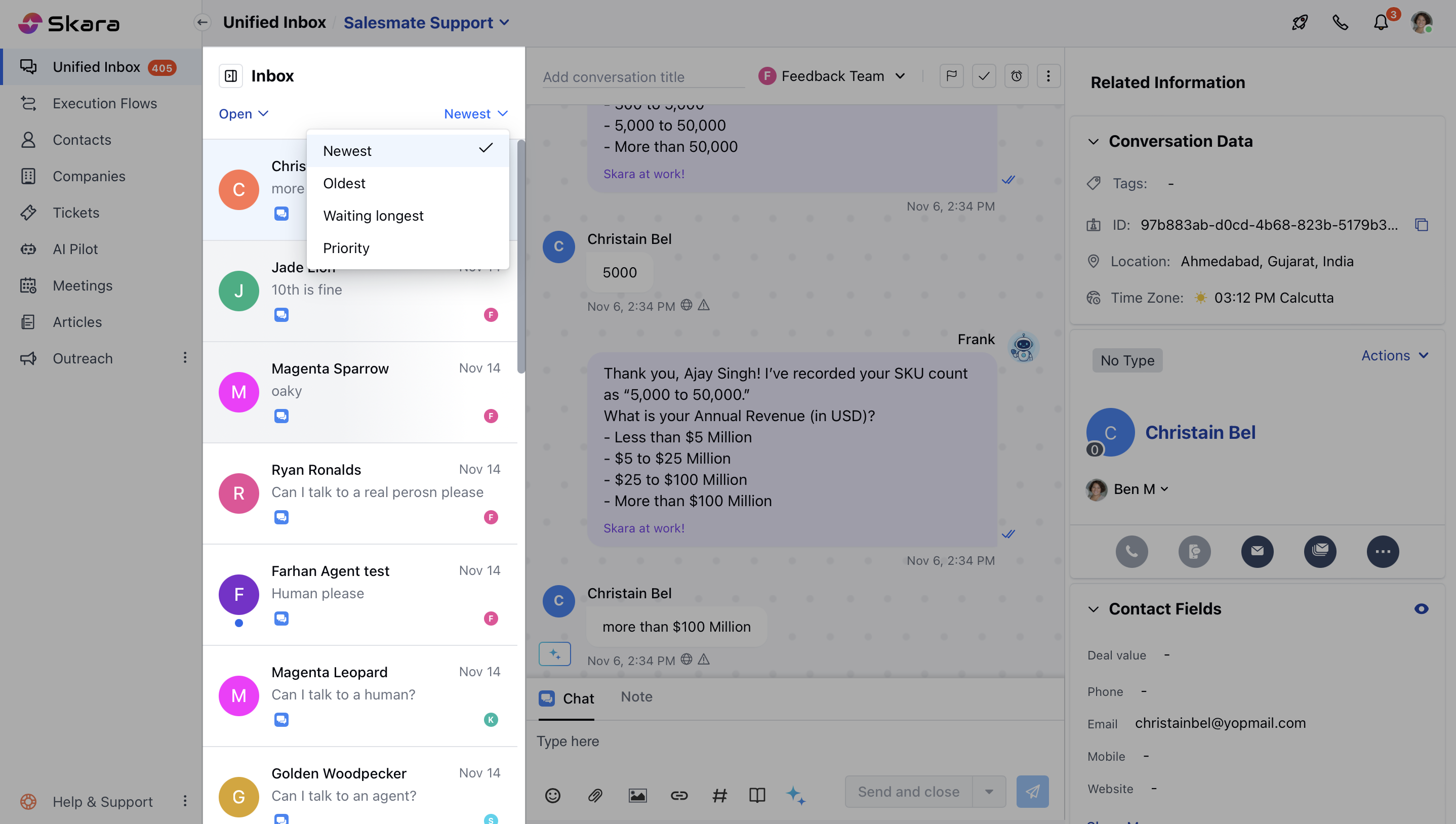This screenshot has width=1456, height=824.
Task: Mark conversation resolved with checkmark button
Action: point(984,76)
